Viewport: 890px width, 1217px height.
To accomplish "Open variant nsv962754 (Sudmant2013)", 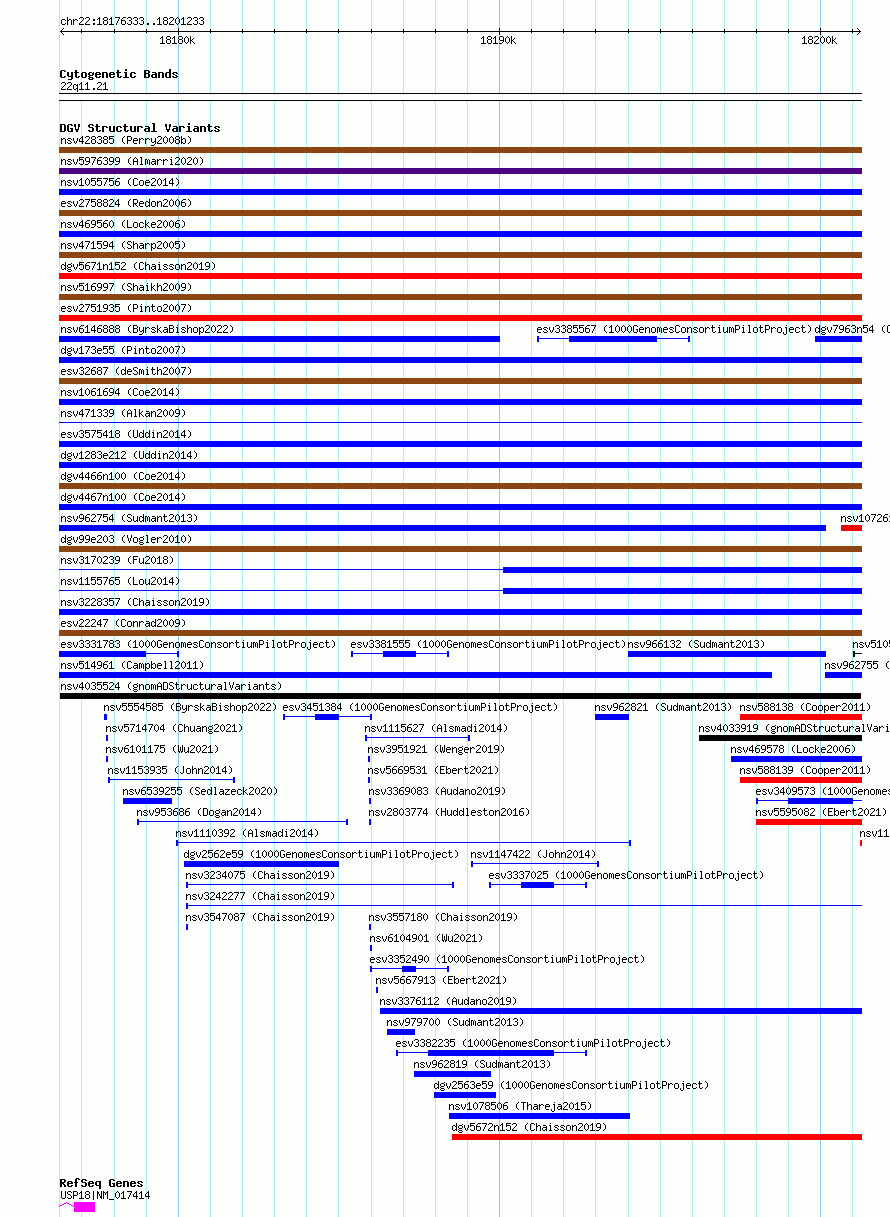I will point(129,518).
